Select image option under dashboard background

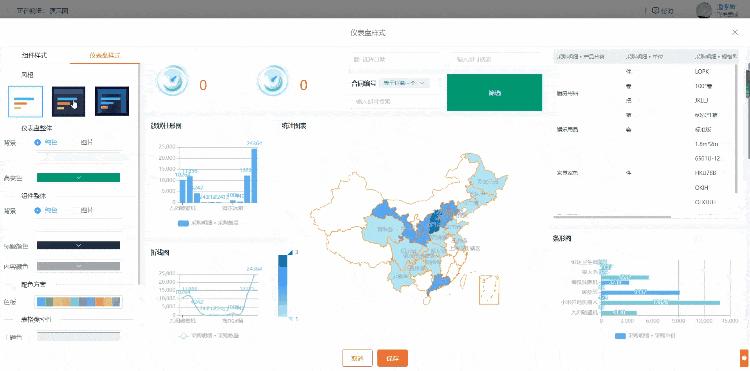click(x=87, y=142)
